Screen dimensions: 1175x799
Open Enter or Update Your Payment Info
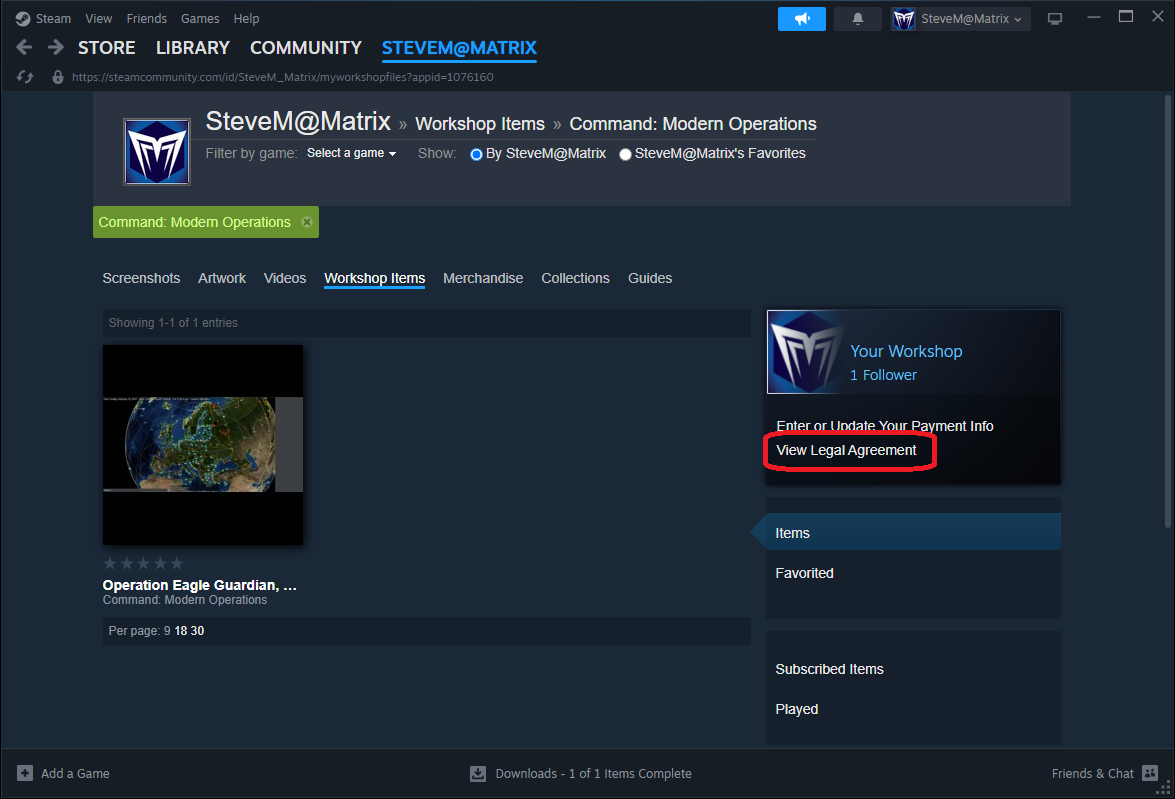[x=885, y=426]
